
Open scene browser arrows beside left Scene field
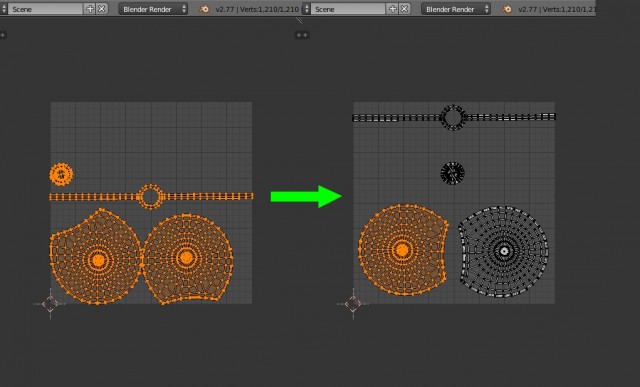(x=4, y=9)
